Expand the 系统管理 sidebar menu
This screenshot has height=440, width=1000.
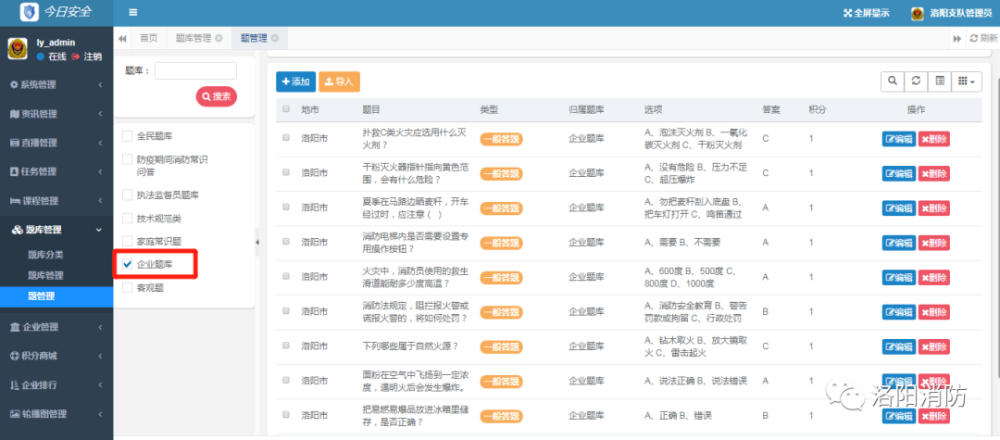pos(56,84)
